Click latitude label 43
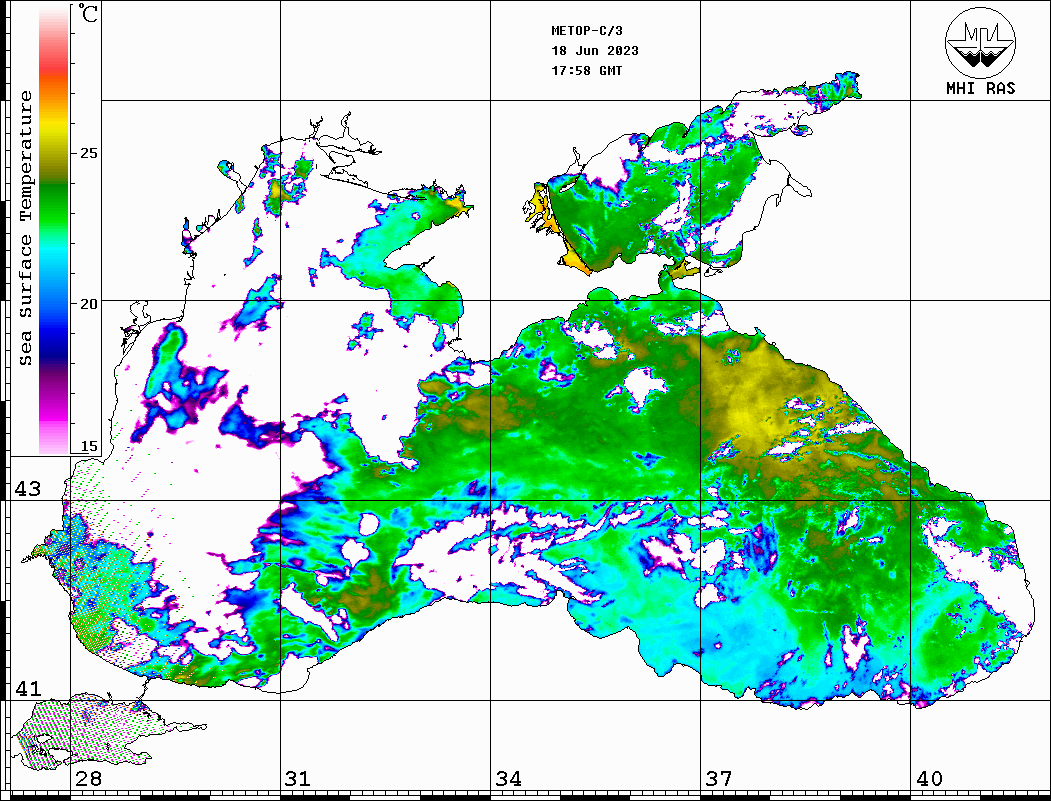The width and height of the screenshot is (1051, 801). 27,489
